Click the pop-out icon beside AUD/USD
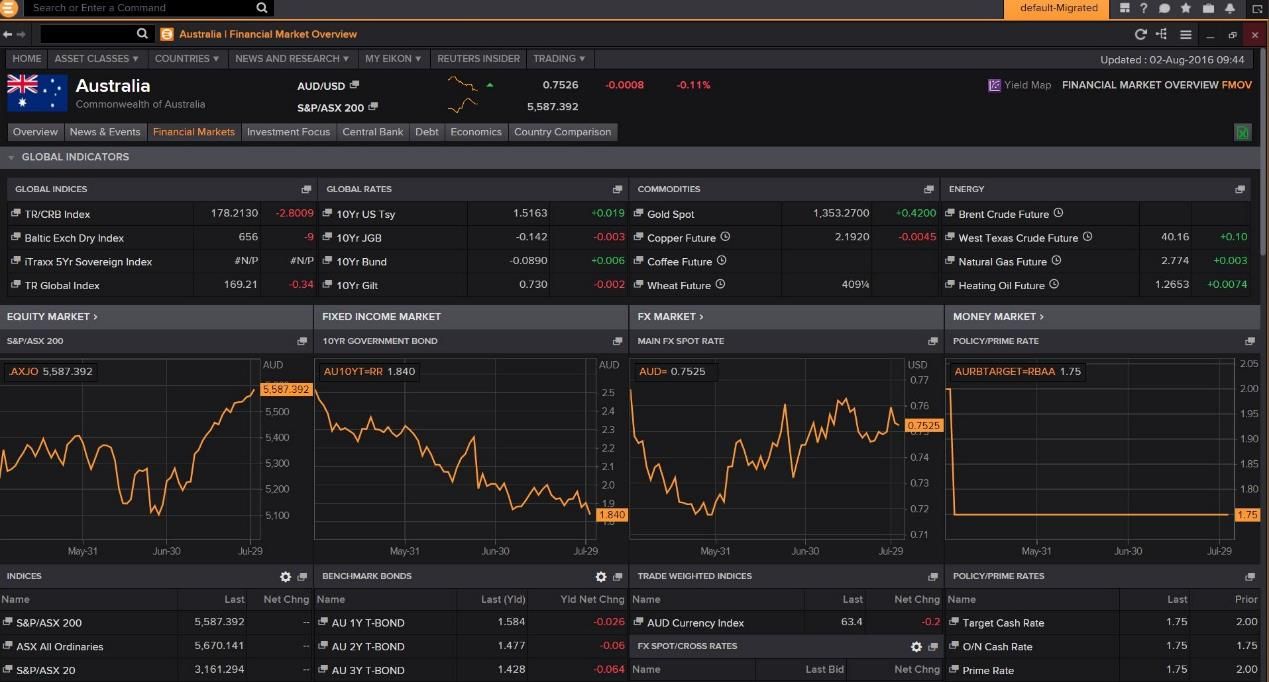 (354, 85)
